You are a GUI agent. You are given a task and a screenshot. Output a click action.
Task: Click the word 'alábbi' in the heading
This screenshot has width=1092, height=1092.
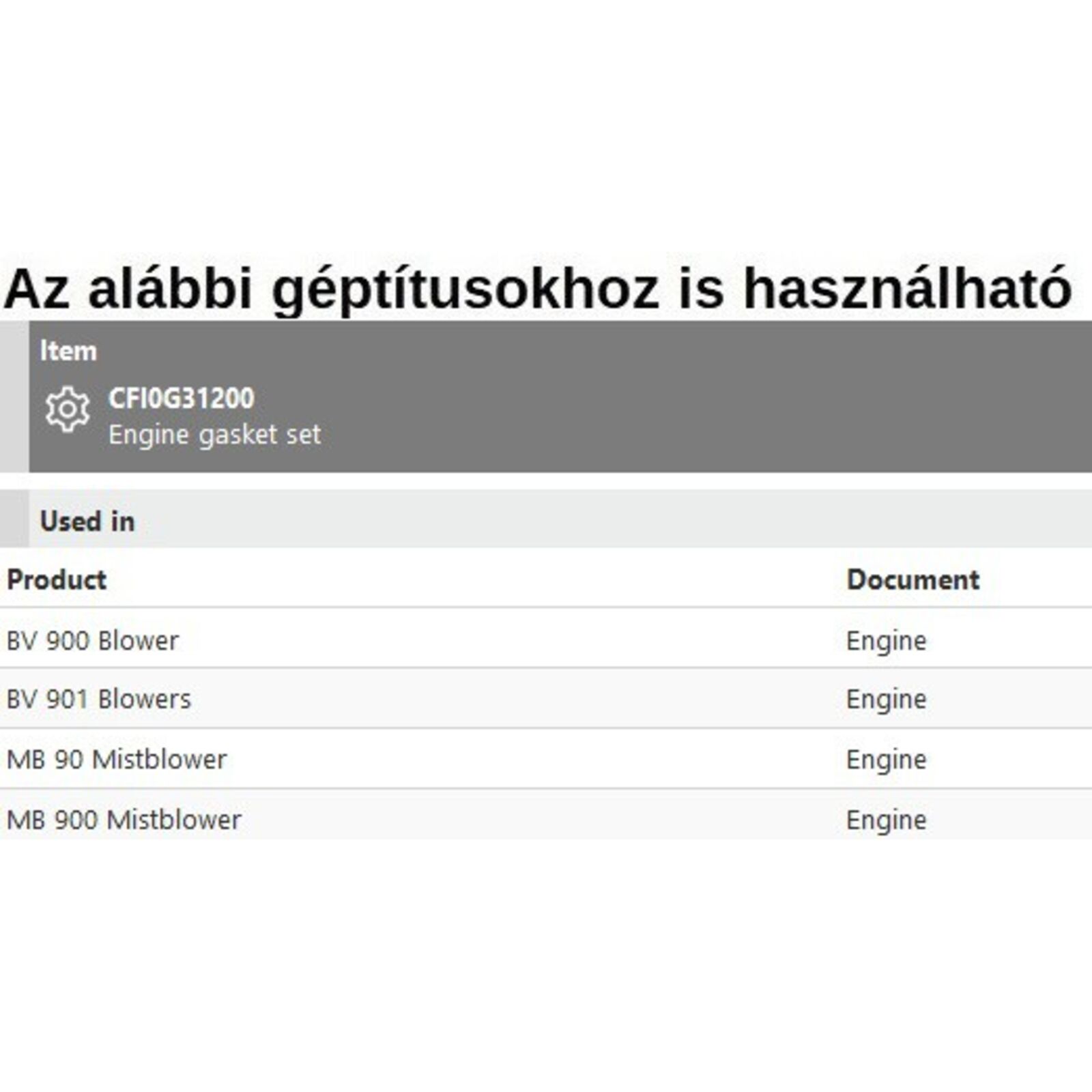170,288
